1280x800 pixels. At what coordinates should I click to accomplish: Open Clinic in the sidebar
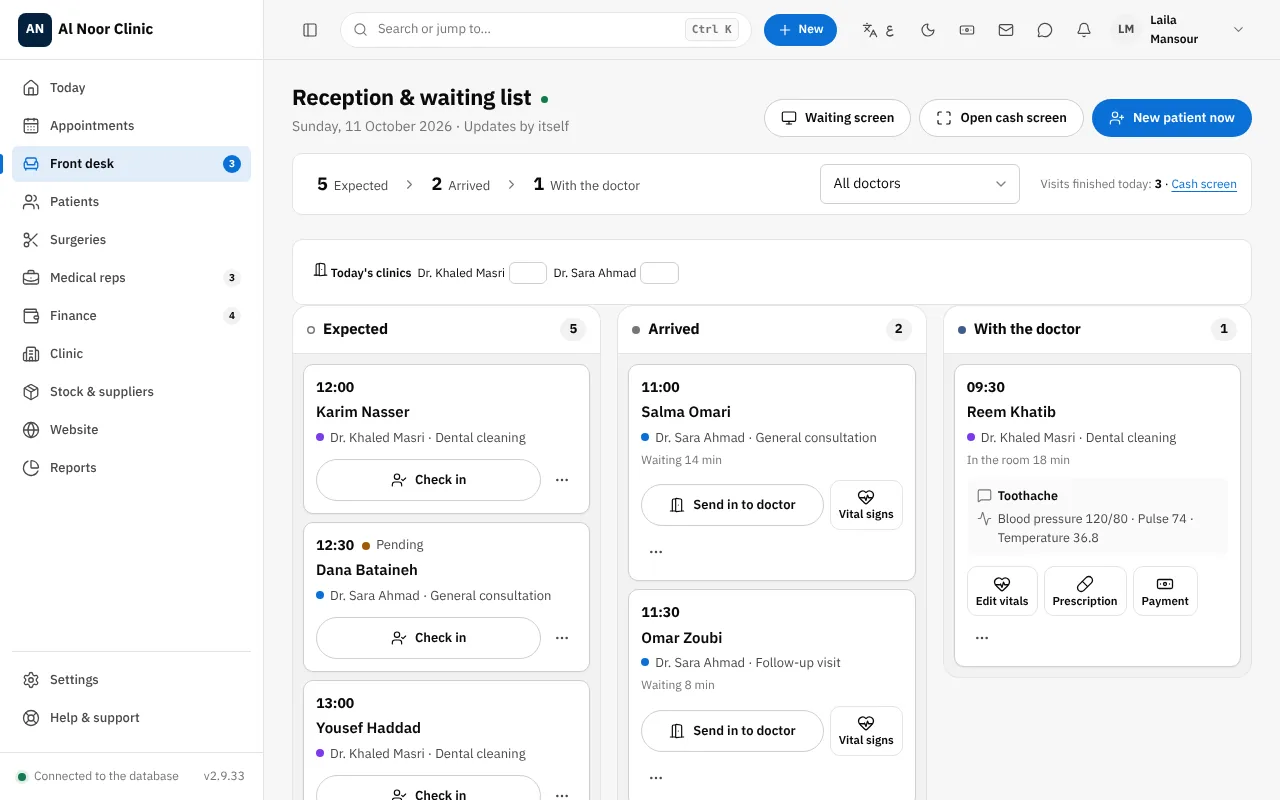(132, 354)
